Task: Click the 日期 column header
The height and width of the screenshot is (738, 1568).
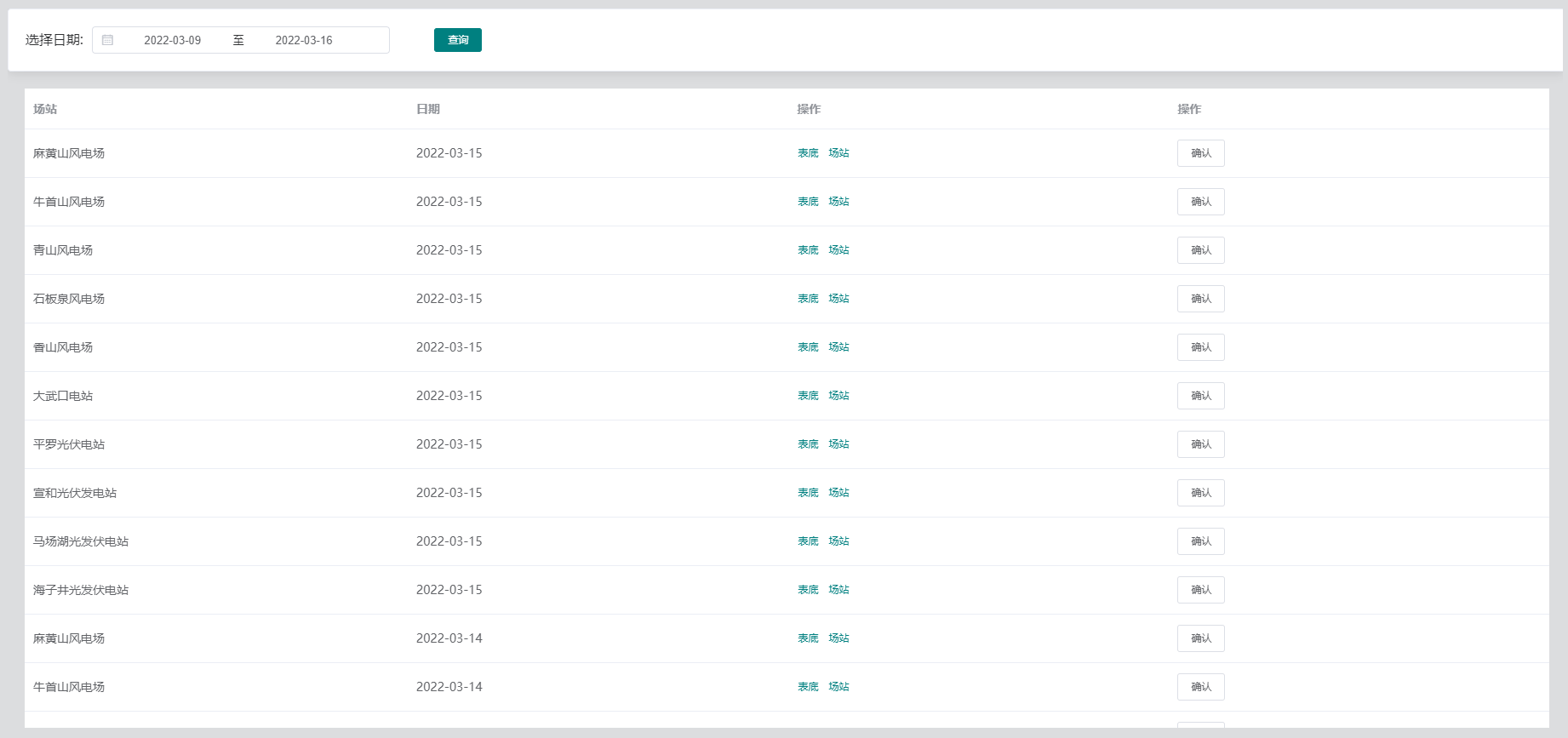Action: pos(428,109)
